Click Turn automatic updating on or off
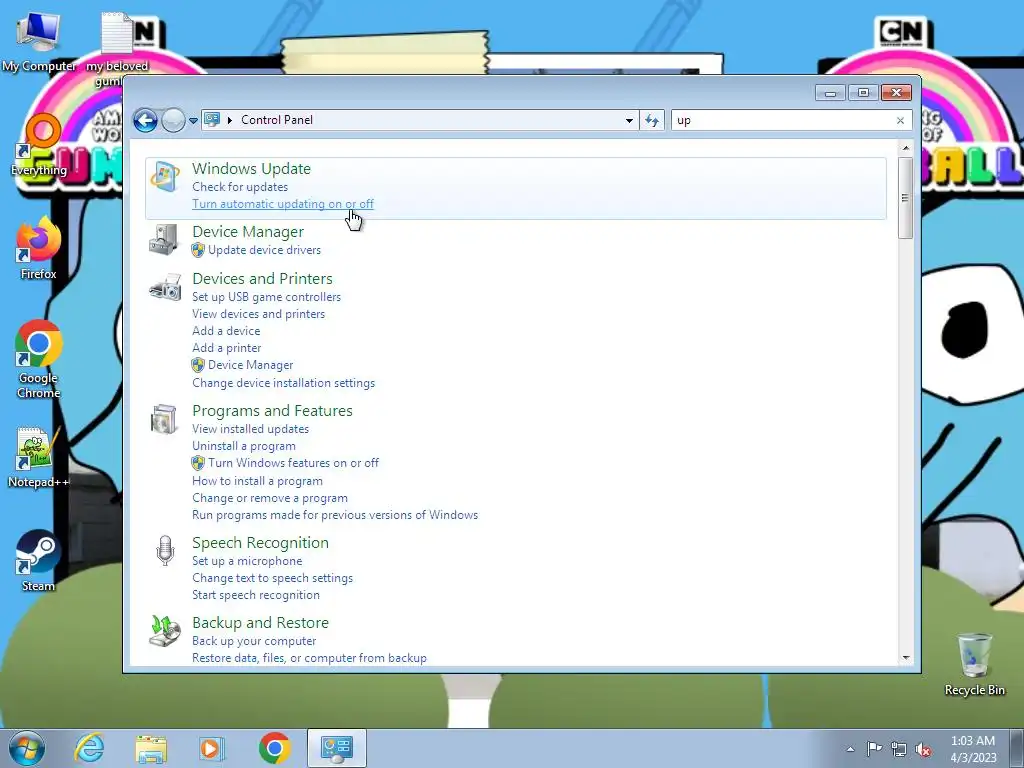This screenshot has height=768, width=1024. [283, 204]
